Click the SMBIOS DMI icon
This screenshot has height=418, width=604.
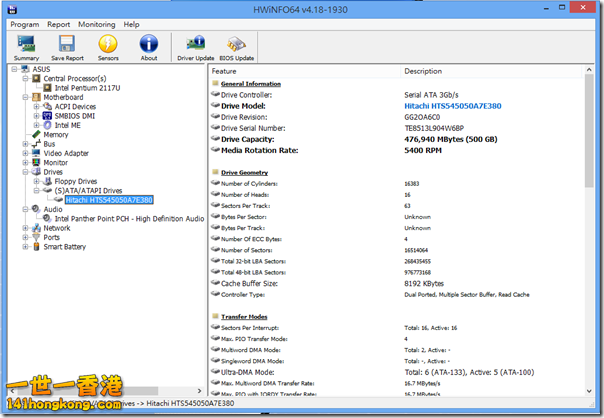[x=47, y=116]
